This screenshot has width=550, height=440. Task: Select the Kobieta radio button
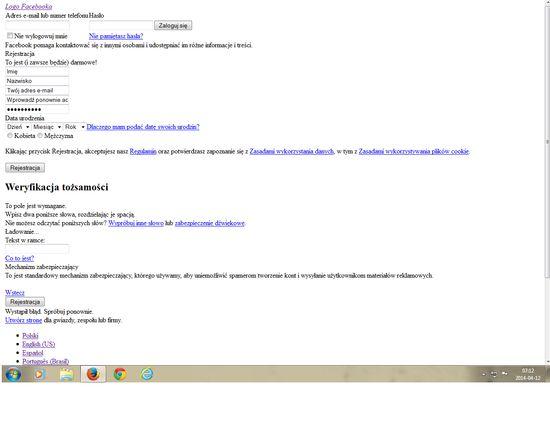coord(10,135)
